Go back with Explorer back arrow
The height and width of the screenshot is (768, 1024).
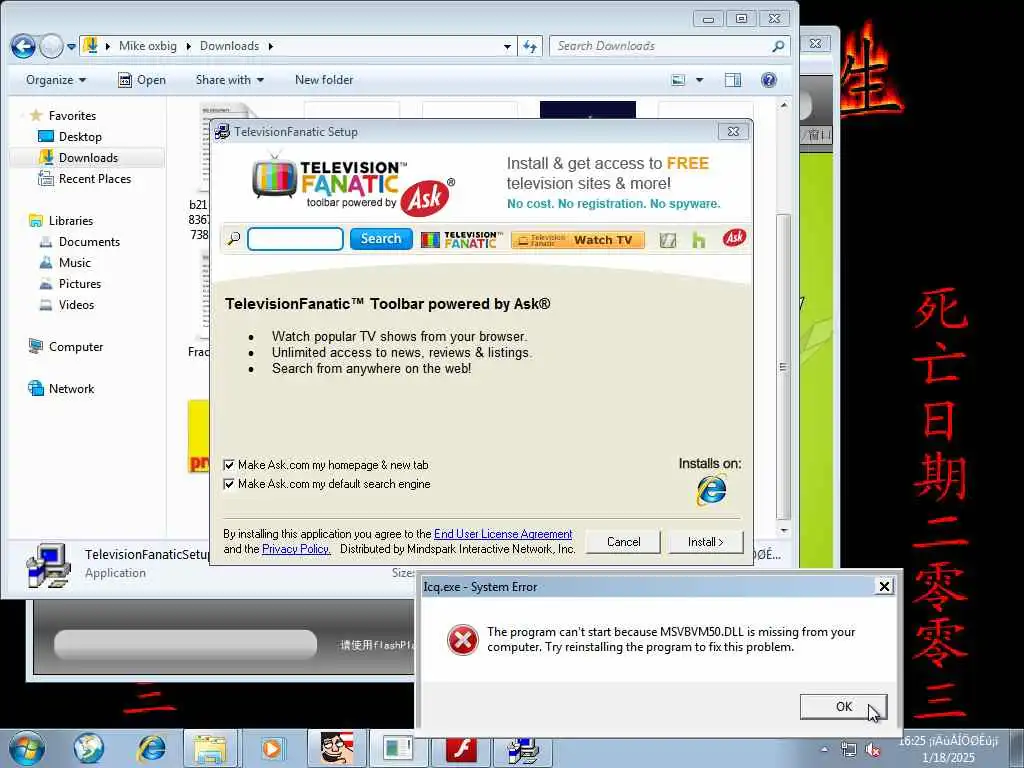tap(23, 46)
